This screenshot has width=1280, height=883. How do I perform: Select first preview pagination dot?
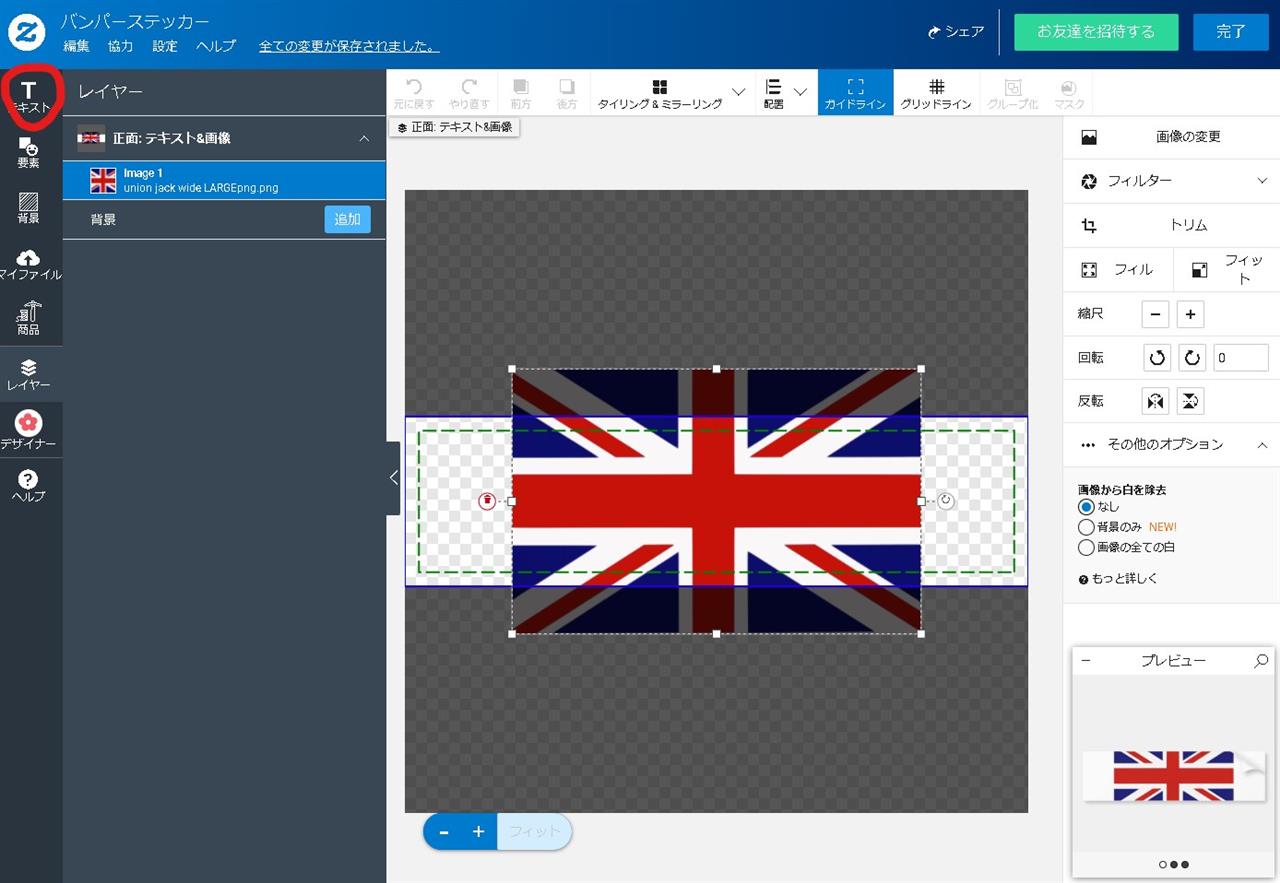pos(1162,865)
